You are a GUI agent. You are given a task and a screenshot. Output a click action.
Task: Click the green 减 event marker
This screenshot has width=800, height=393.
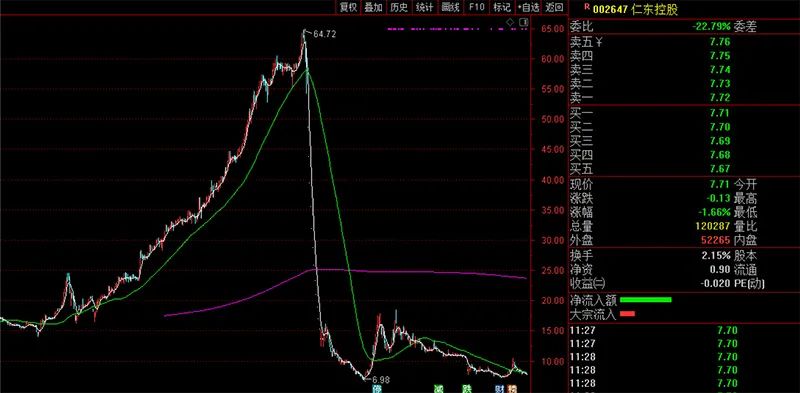[x=438, y=389]
